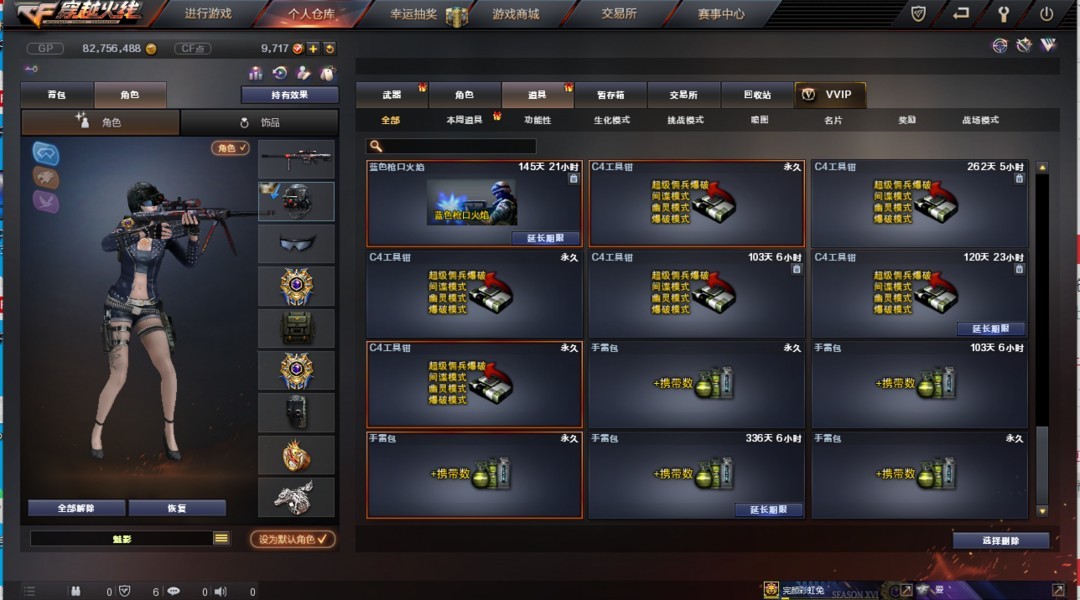Click the magnifier search icon
1080x600 pixels.
click(x=375, y=146)
